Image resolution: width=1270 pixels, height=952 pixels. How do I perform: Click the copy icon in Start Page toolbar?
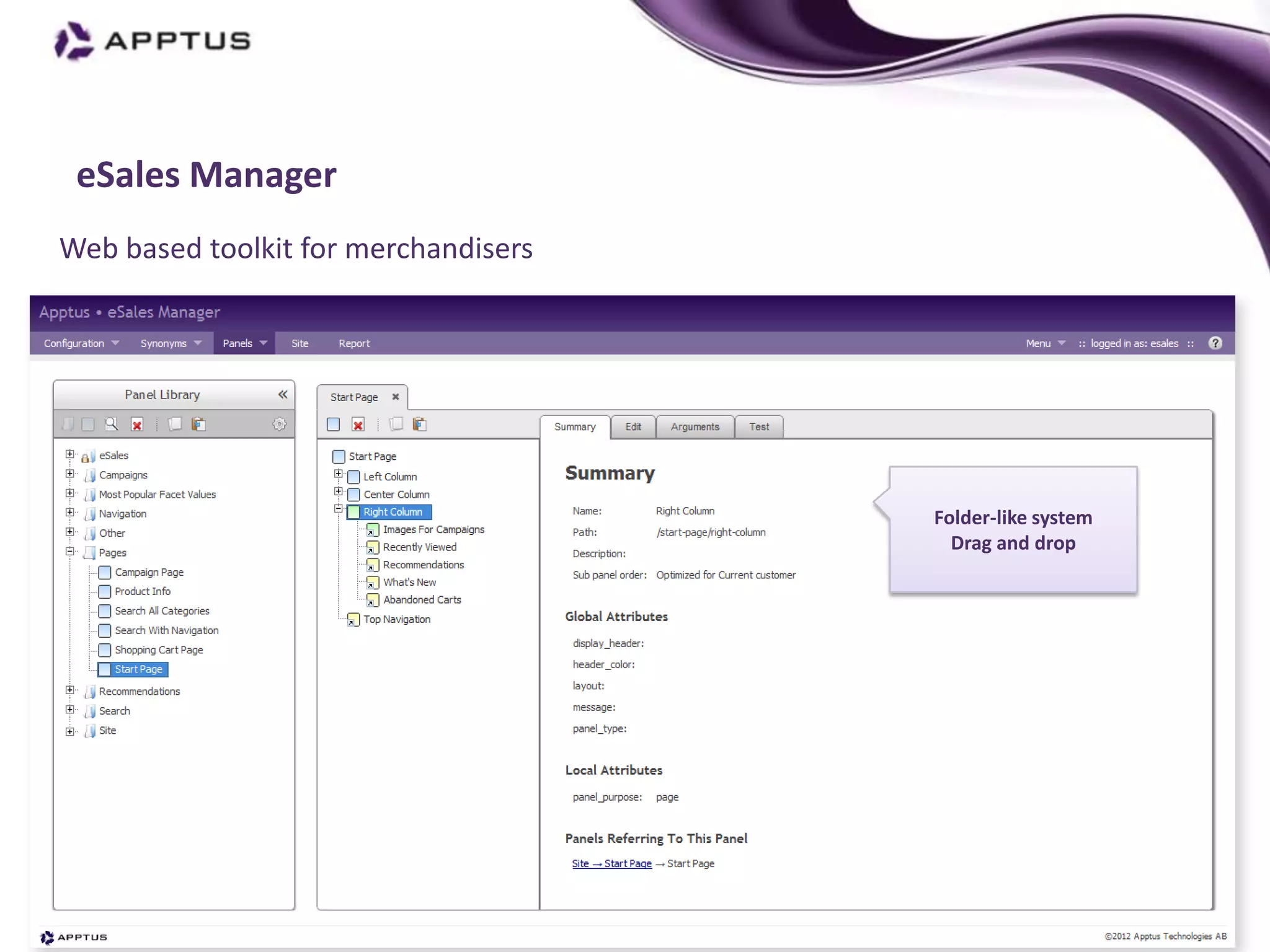click(x=396, y=424)
